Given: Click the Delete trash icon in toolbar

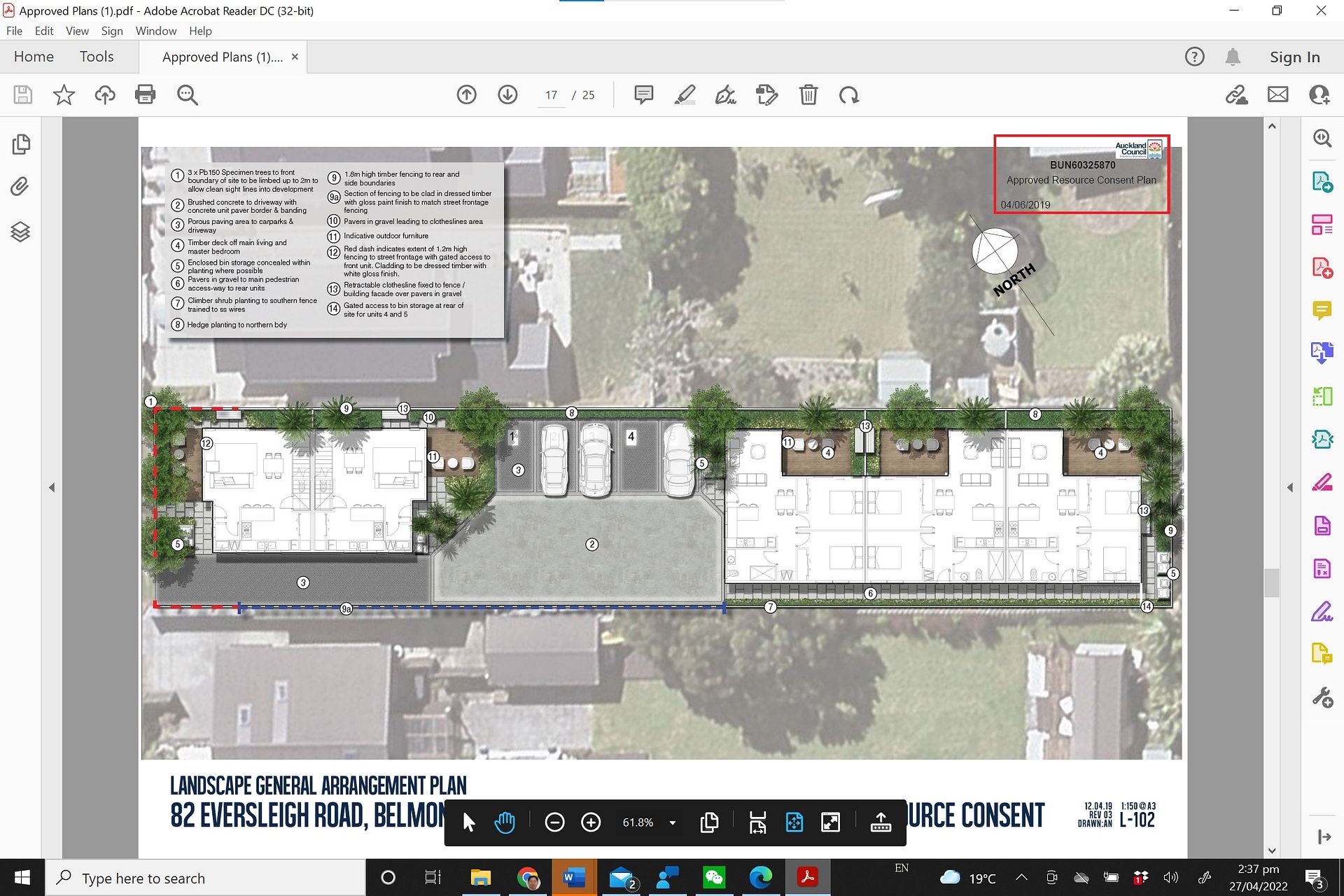Looking at the screenshot, I should pos(808,94).
